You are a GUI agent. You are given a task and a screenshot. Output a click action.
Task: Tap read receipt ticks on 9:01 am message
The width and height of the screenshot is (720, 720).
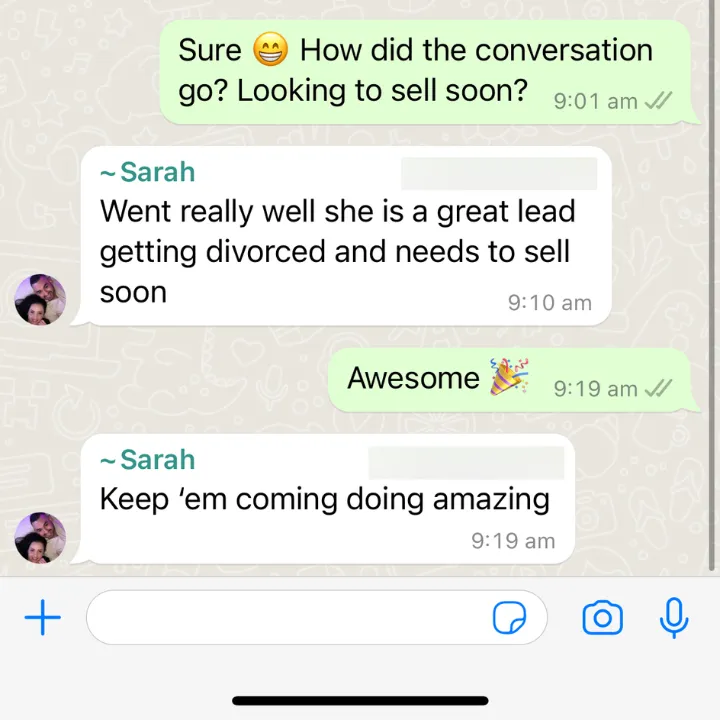pos(658,101)
